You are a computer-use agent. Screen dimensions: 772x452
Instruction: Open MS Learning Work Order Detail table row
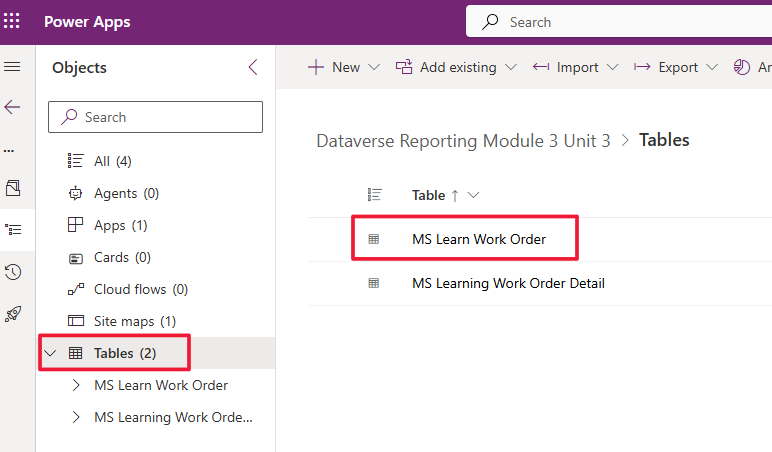click(508, 283)
